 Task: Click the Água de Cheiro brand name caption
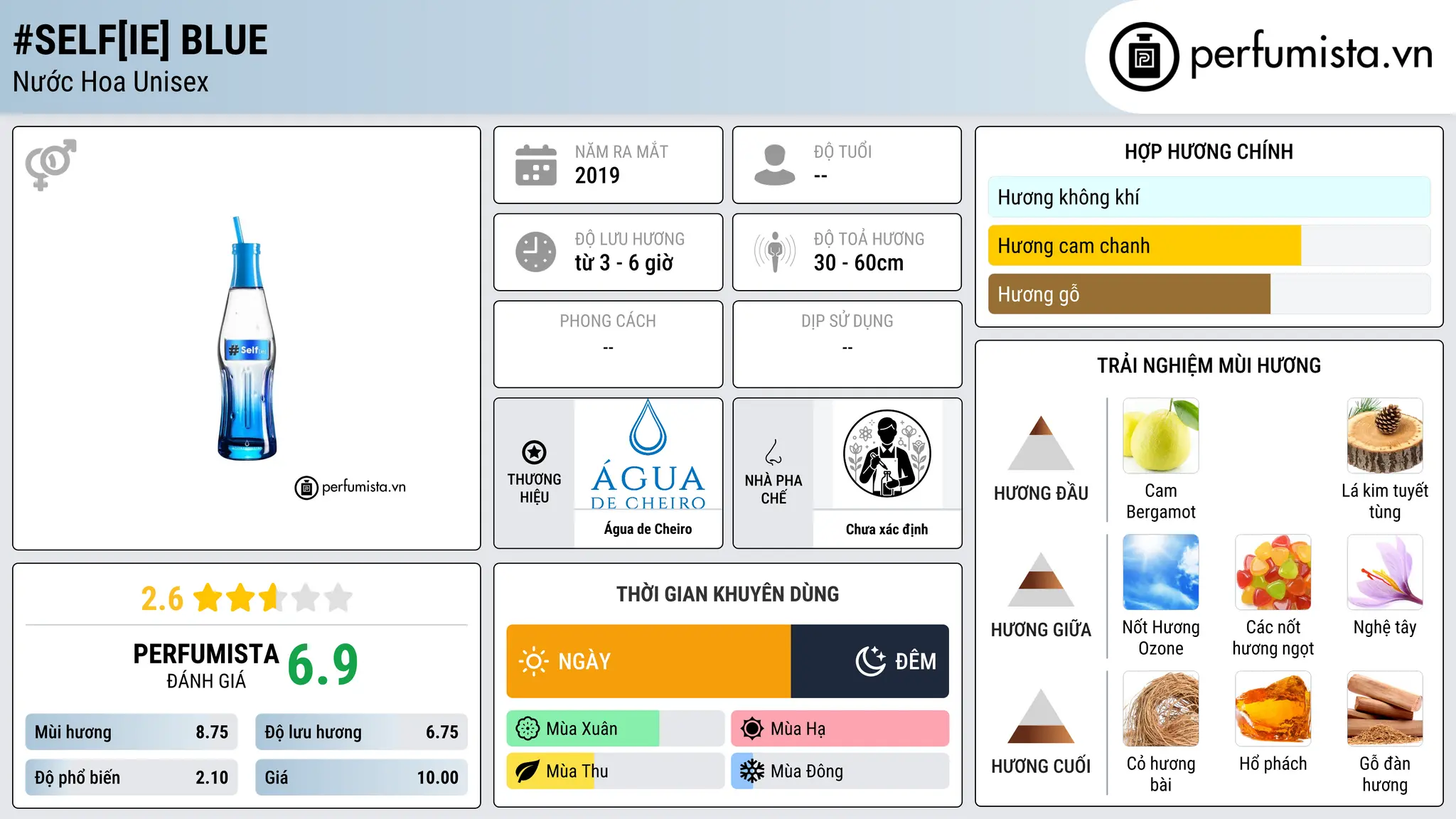pos(648,529)
